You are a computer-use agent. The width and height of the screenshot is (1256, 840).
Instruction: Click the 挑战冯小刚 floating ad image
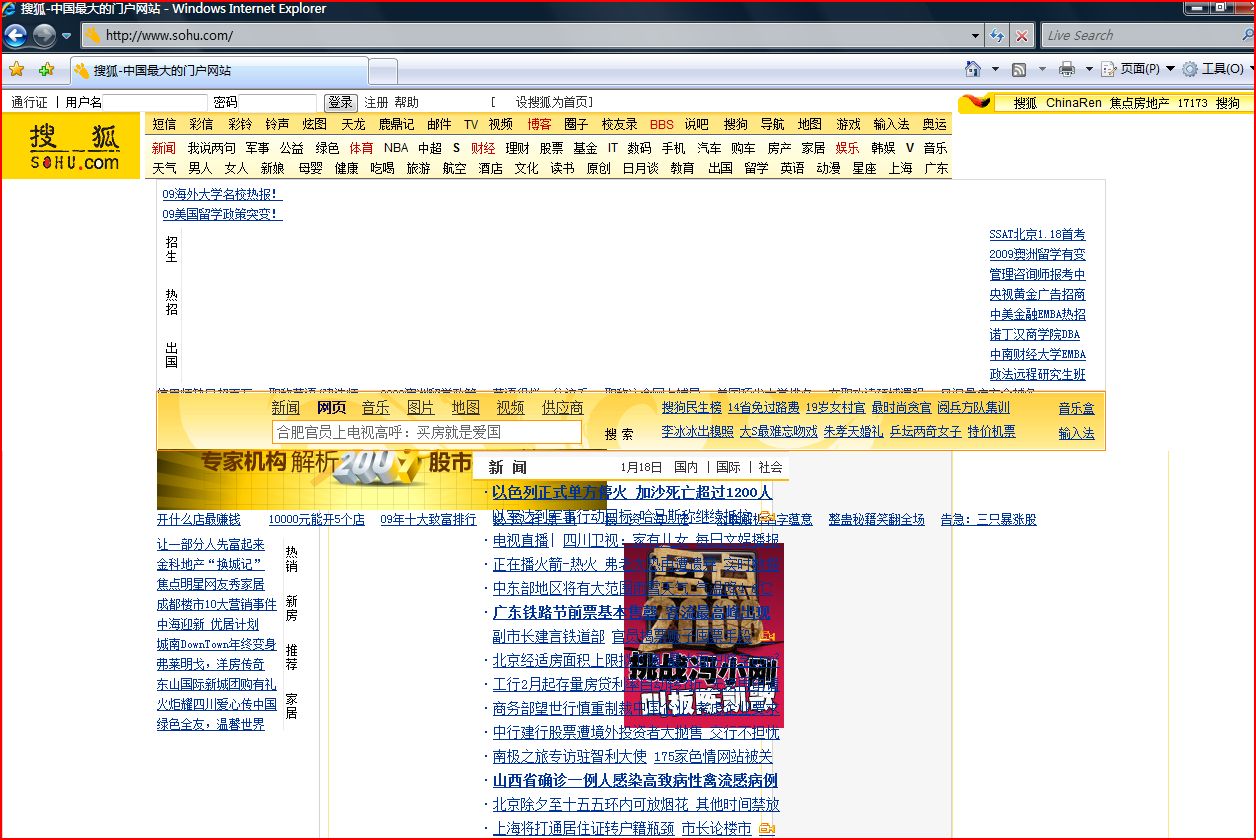[x=704, y=635]
